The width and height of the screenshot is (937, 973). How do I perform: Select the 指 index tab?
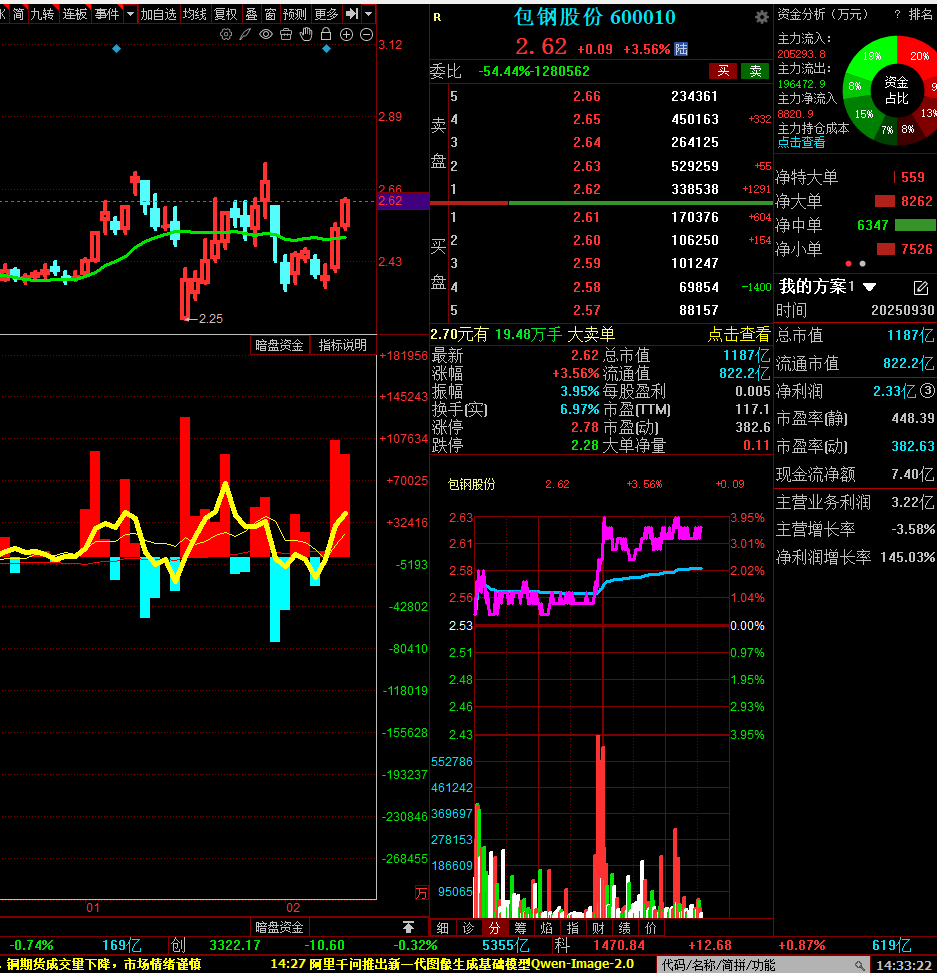(x=573, y=928)
